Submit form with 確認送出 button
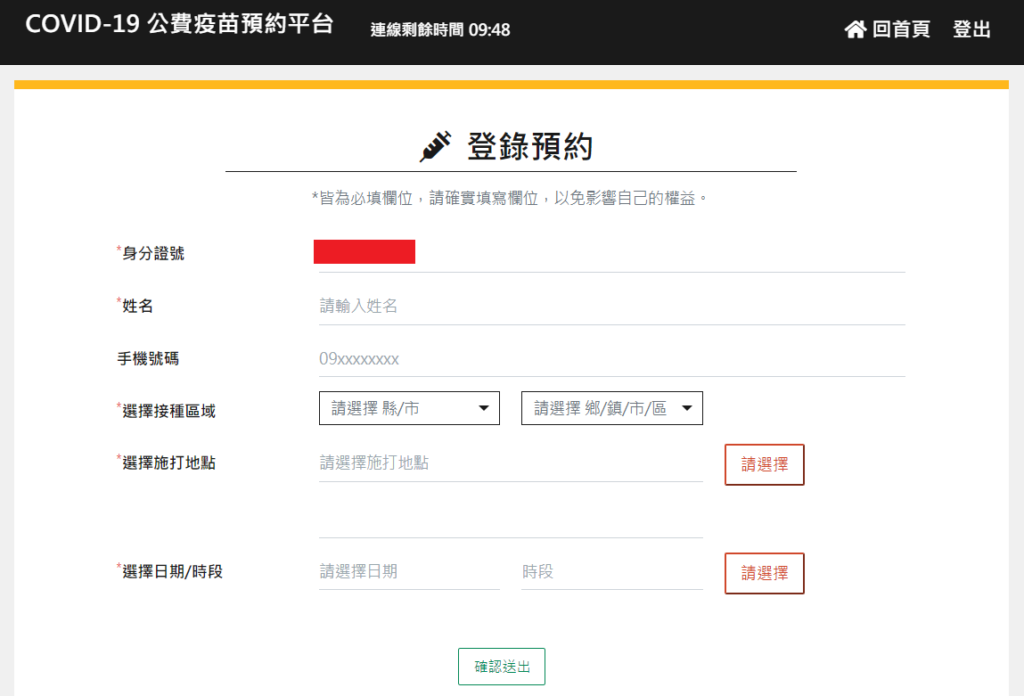The image size is (1024, 696). [501, 666]
